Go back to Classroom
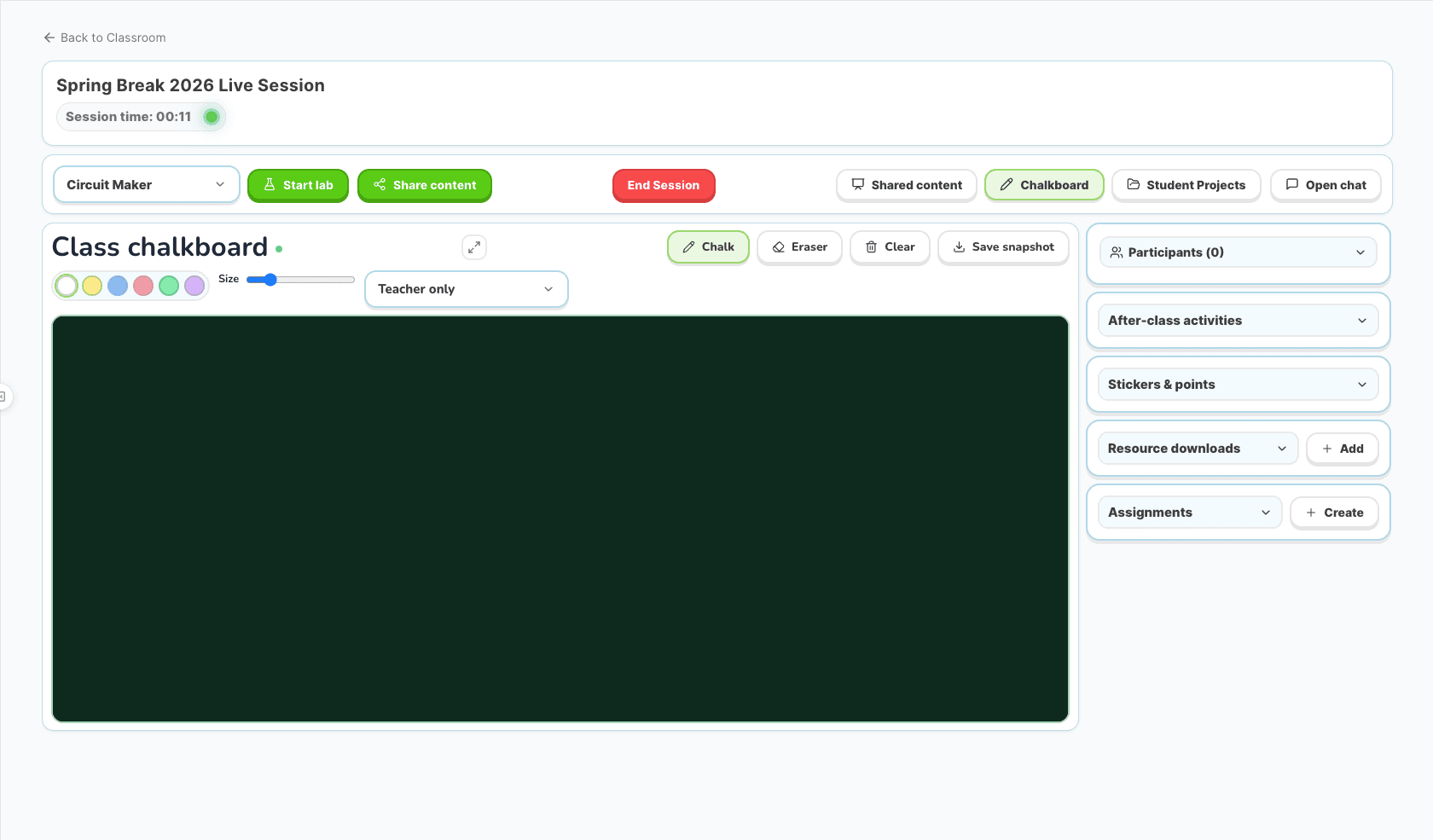 pyautogui.click(x=104, y=38)
